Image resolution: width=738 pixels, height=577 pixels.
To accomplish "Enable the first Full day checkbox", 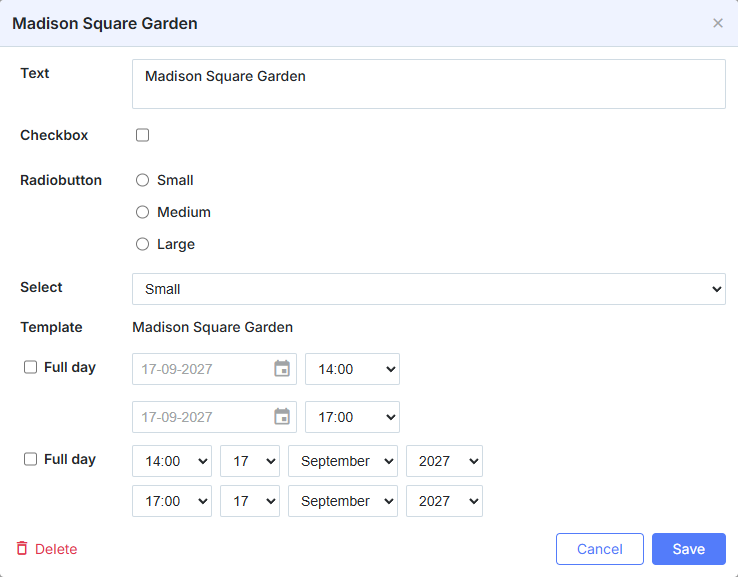I will [x=30, y=367].
